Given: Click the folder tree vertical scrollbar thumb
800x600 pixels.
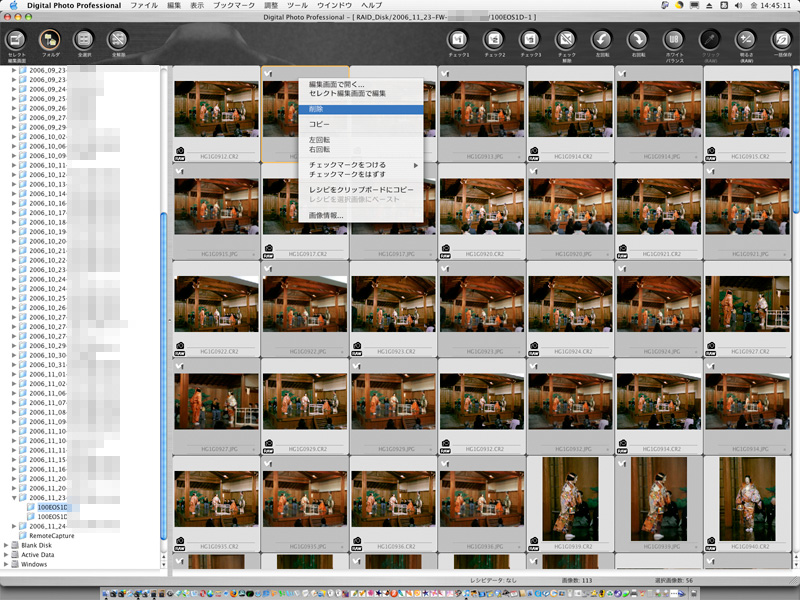Looking at the screenshot, I should pos(164,376).
